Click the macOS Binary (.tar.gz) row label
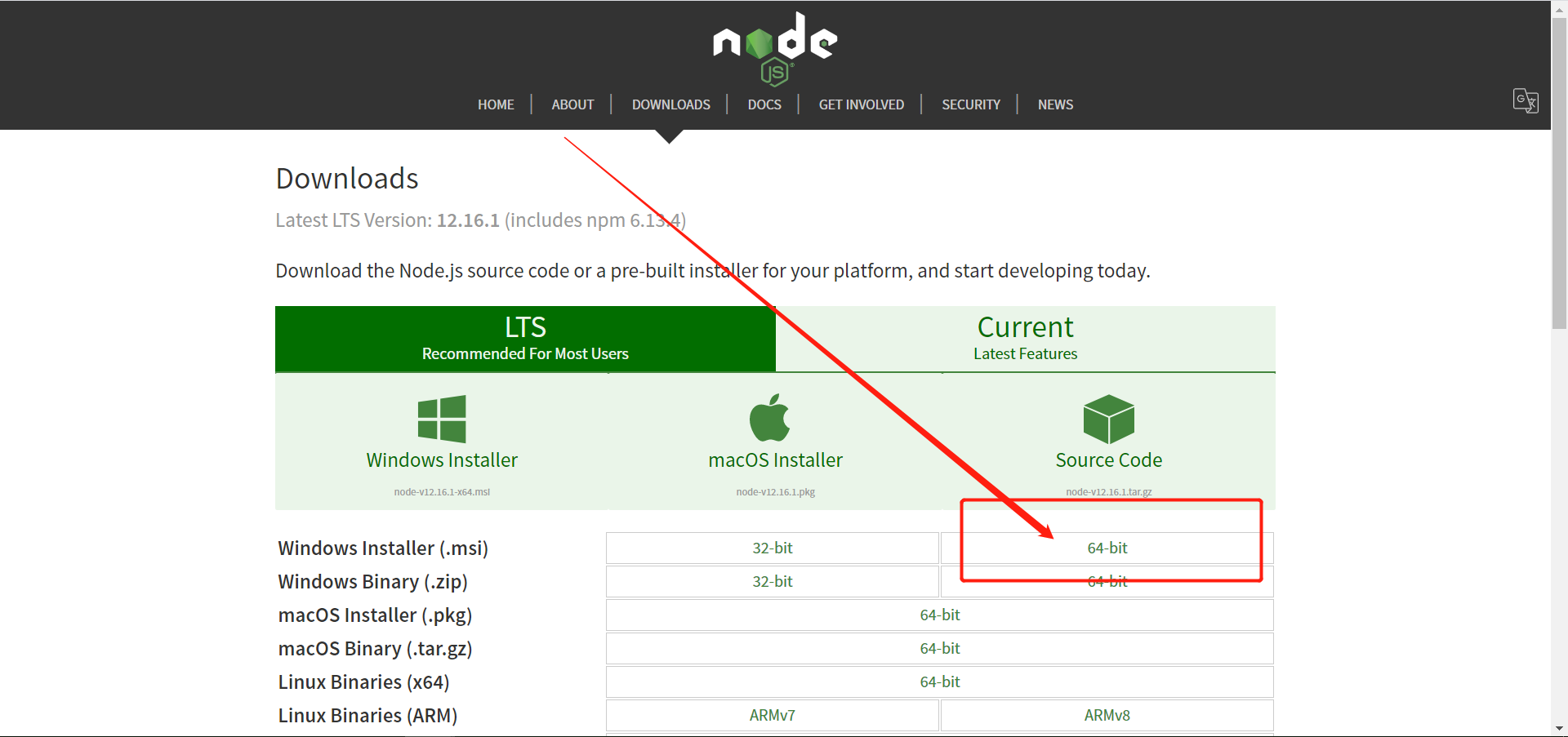The width and height of the screenshot is (1568, 737). pyautogui.click(x=375, y=649)
